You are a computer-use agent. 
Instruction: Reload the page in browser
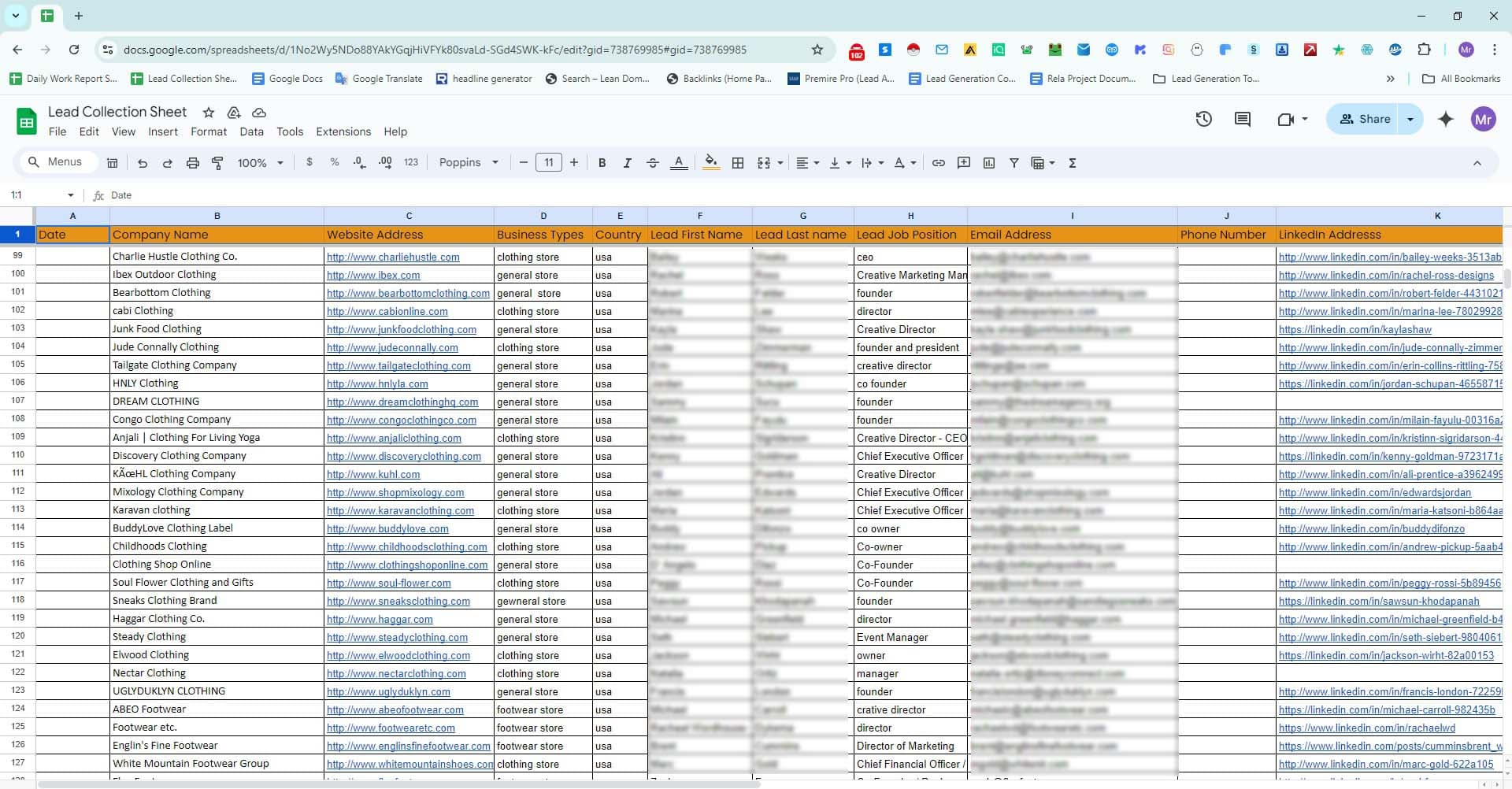tap(74, 50)
